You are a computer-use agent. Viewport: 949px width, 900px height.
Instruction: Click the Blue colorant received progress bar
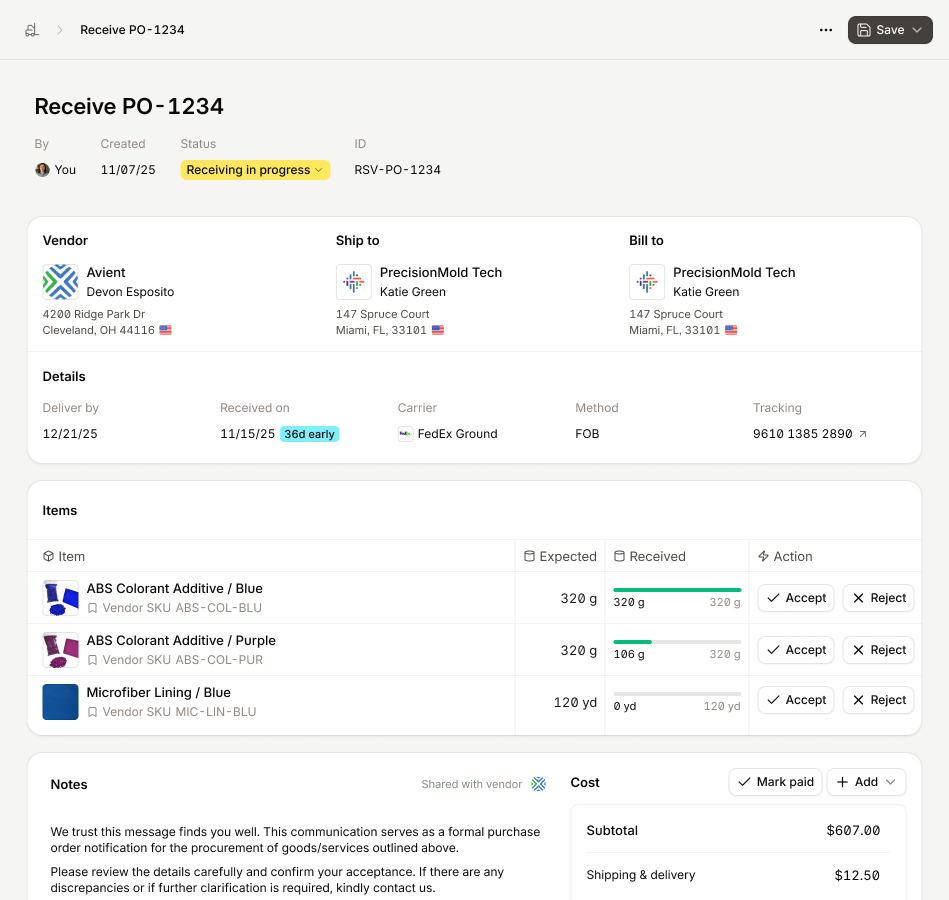[x=677, y=590]
